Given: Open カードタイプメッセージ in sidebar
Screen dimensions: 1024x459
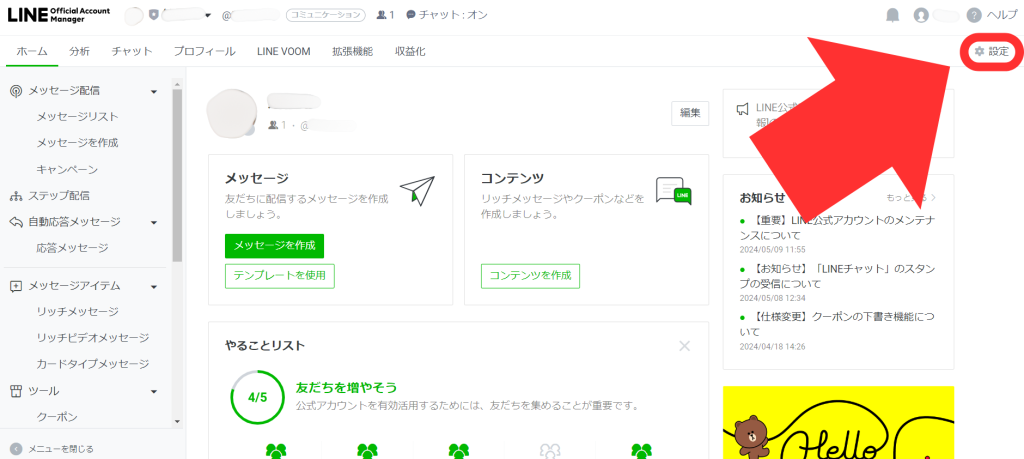Looking at the screenshot, I should click(93, 364).
